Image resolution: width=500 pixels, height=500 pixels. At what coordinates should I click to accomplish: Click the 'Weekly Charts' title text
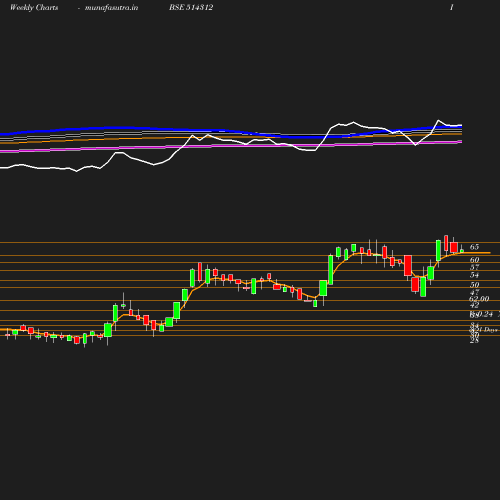(x=34, y=8)
